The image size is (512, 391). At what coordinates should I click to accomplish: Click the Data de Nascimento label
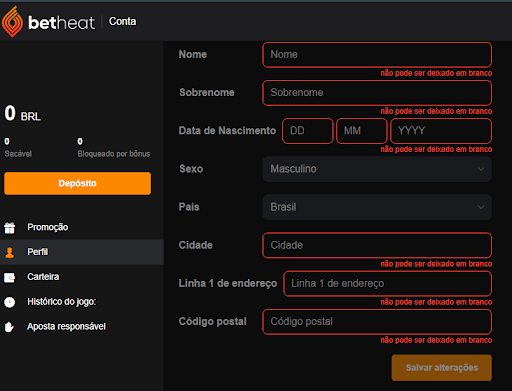click(227, 131)
